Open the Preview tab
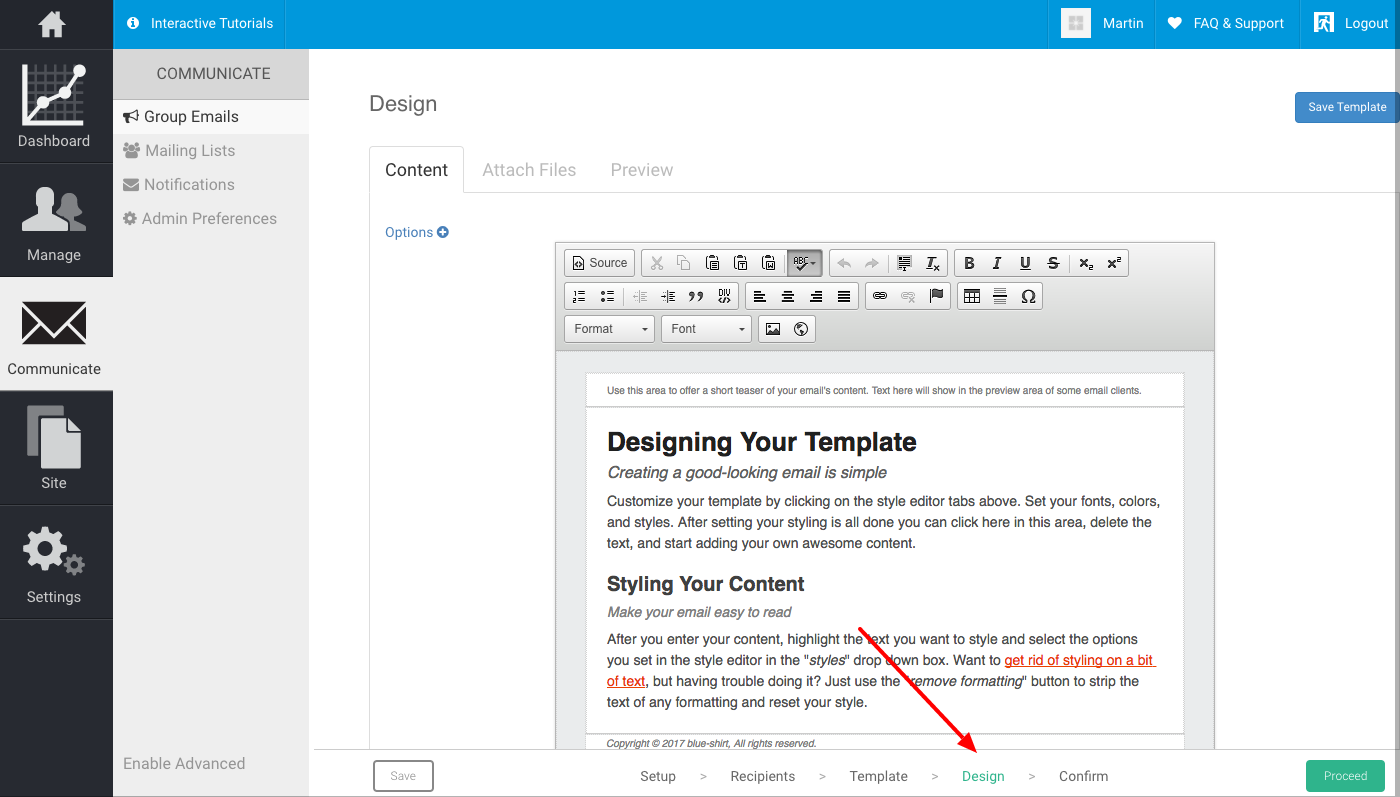1400x797 pixels. [642, 170]
